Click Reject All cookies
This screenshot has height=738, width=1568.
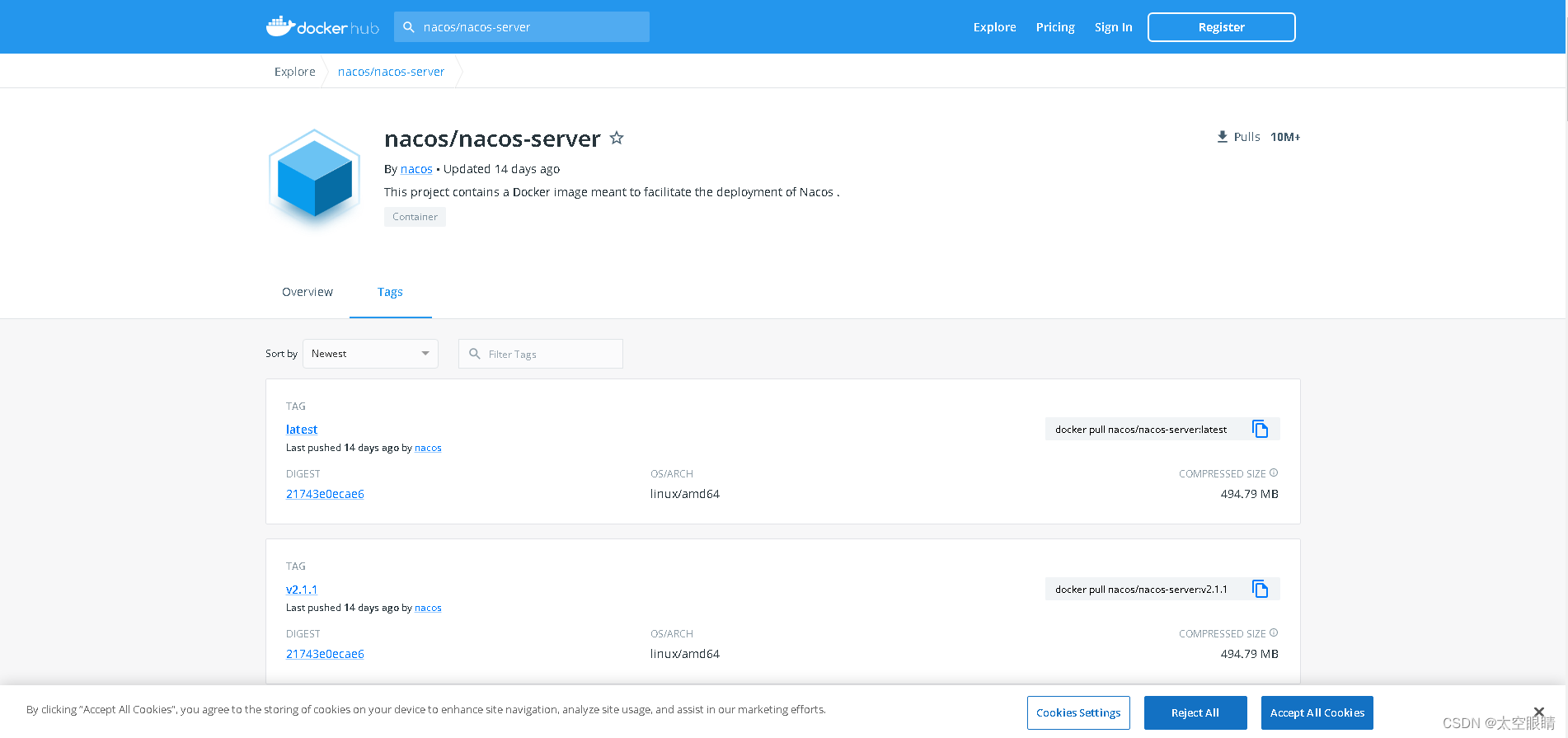click(1195, 713)
